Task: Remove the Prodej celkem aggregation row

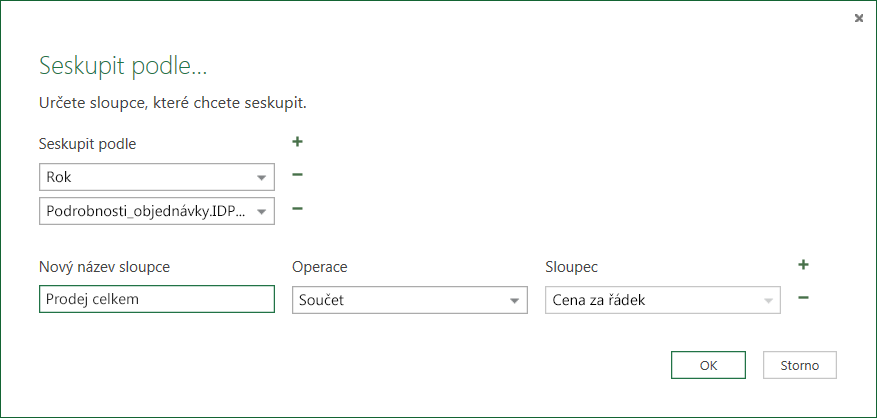Action: pyautogui.click(x=803, y=298)
